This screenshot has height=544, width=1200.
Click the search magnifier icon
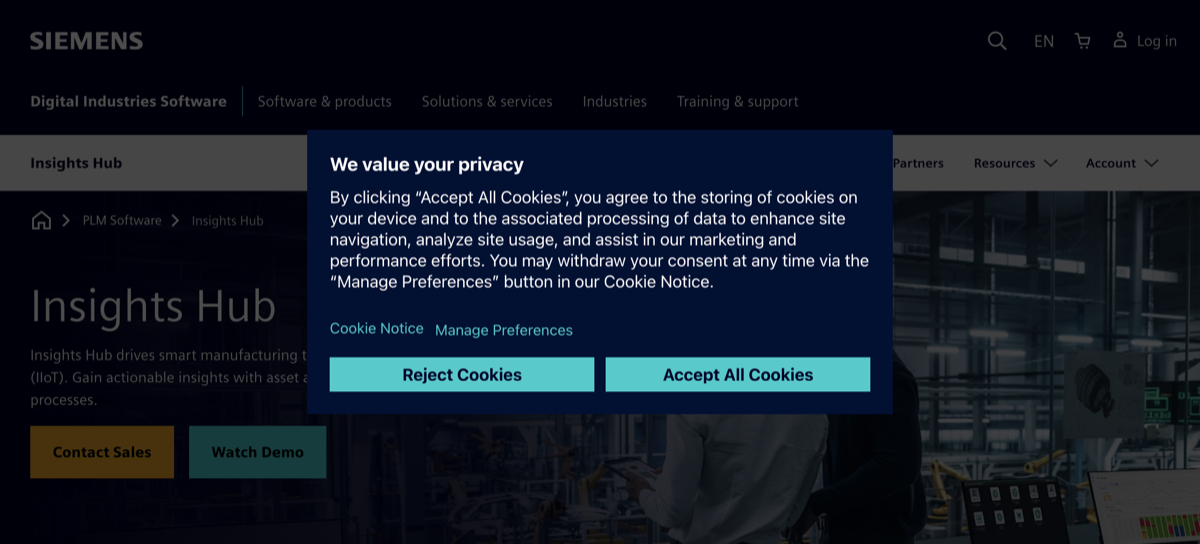coord(997,41)
